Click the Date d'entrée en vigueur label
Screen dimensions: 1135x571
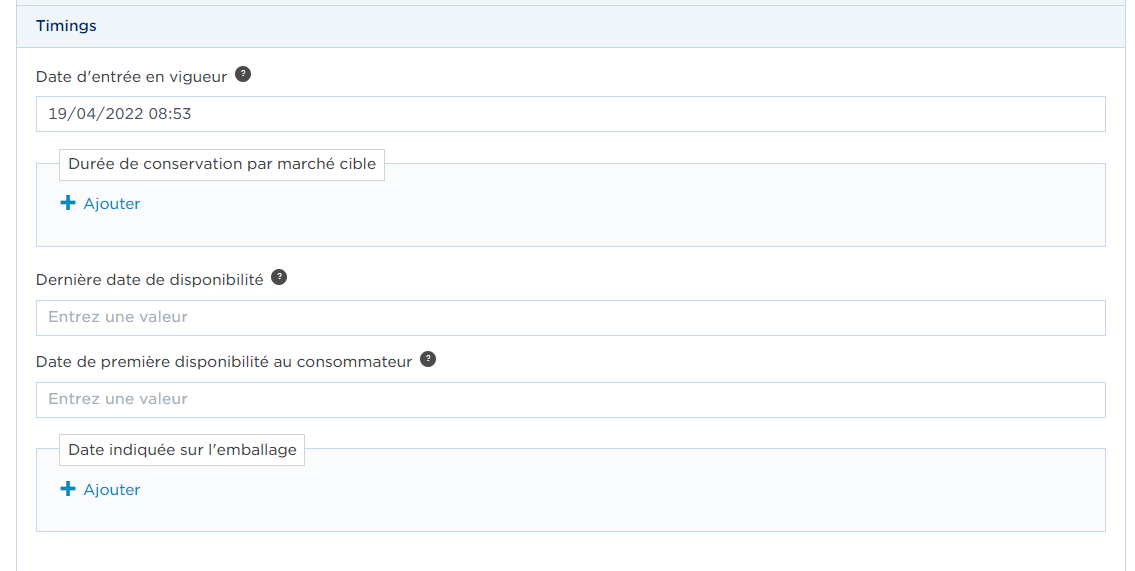point(131,77)
